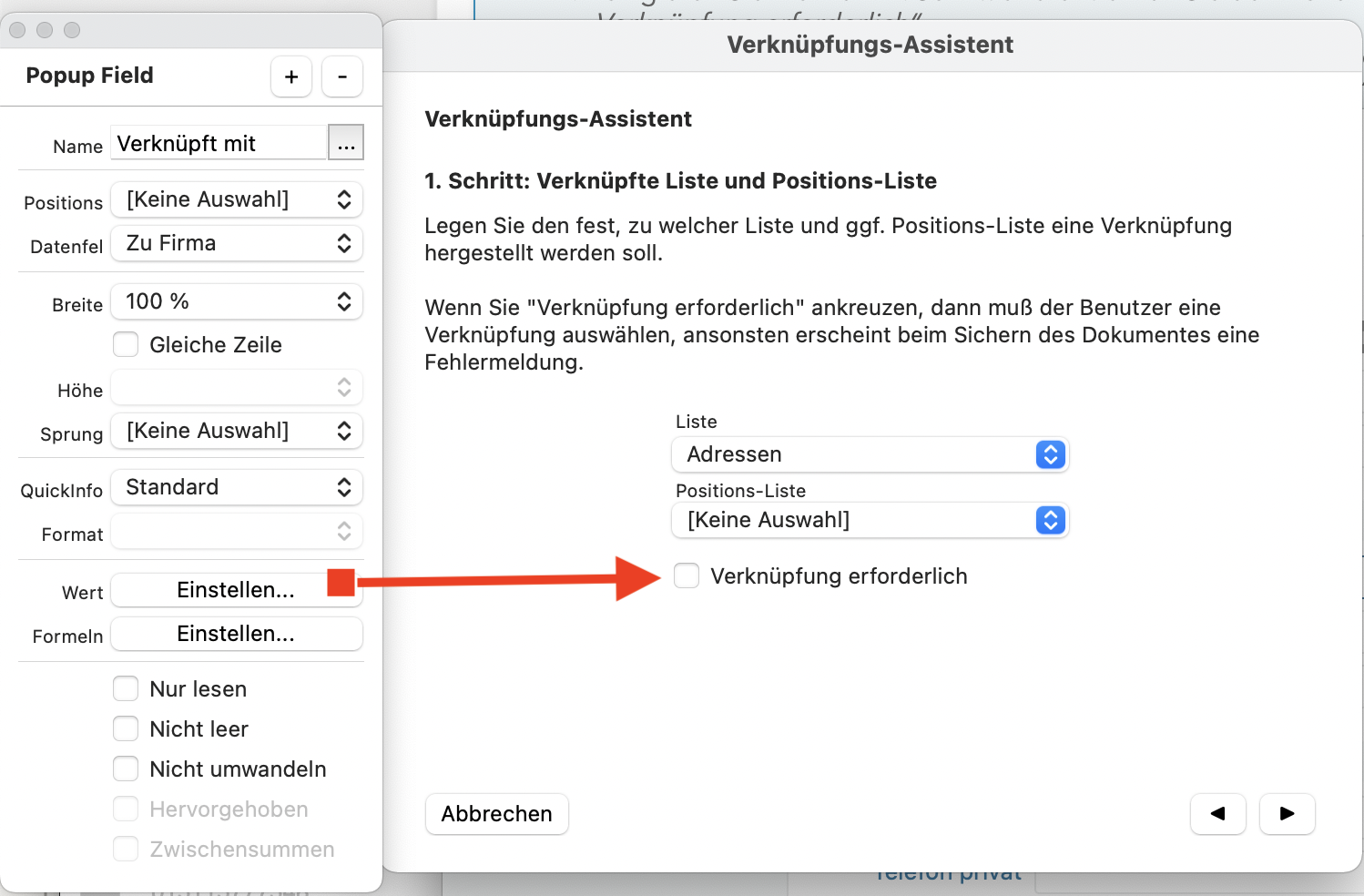This screenshot has width=1364, height=896.
Task: Enable the Nicht leer checkbox
Action: (x=126, y=729)
